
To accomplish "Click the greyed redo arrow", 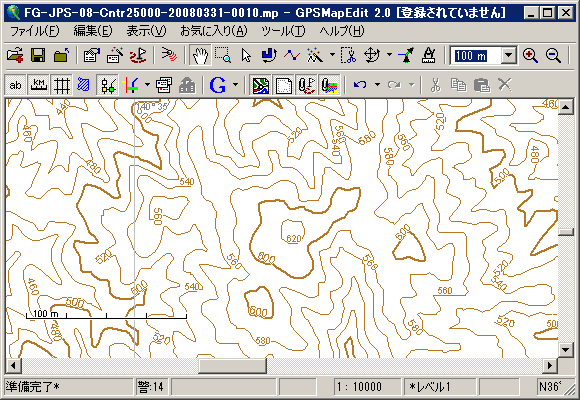I will click(x=394, y=85).
